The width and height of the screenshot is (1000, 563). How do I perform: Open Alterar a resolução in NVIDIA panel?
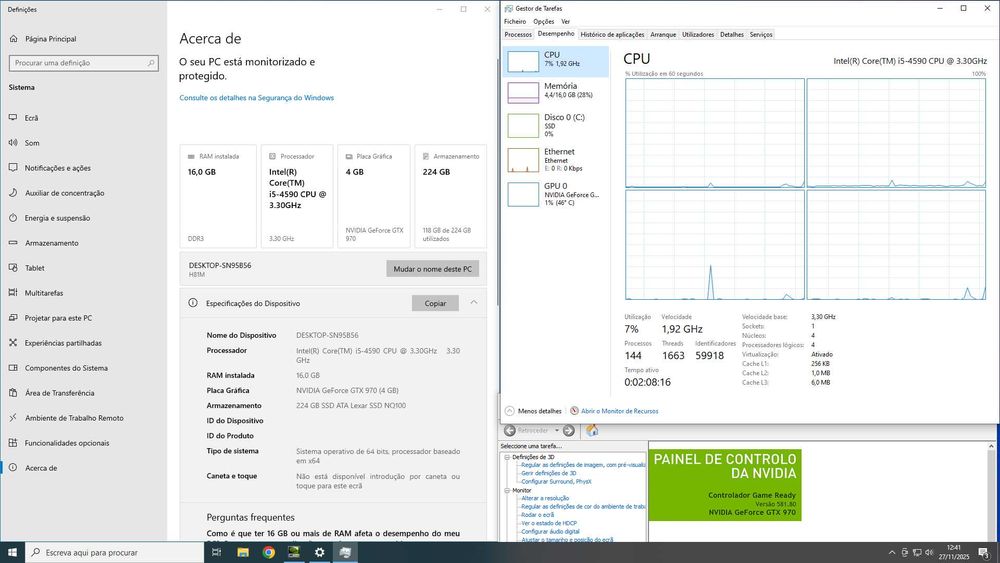[545, 498]
